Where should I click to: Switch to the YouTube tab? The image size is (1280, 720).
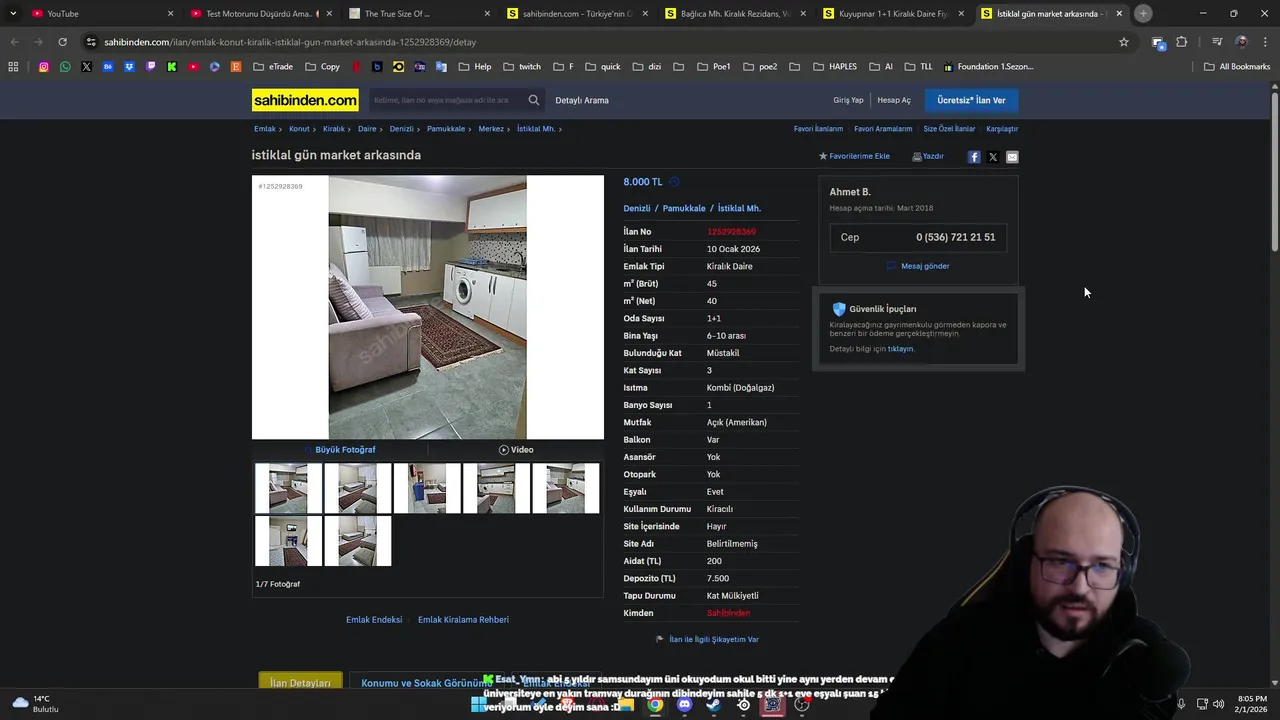tap(100, 13)
